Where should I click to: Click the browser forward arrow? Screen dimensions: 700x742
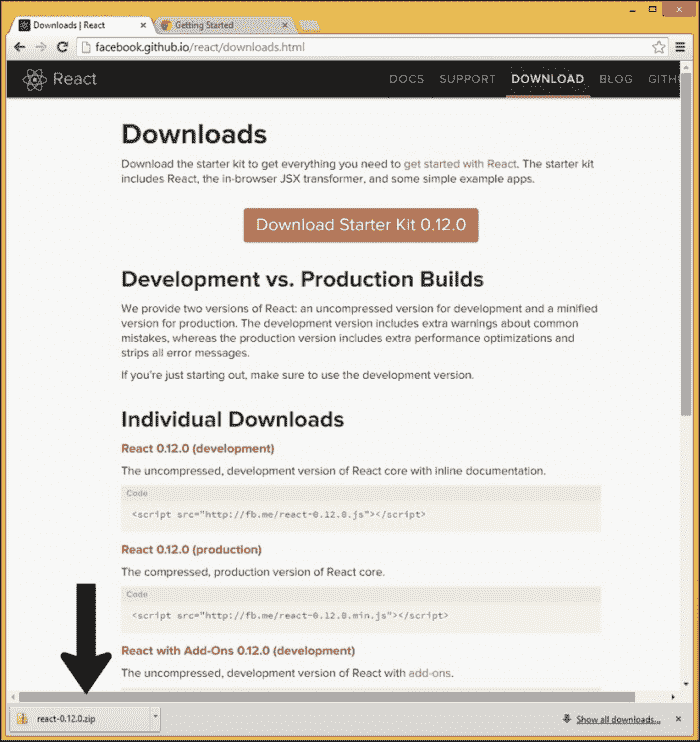click(x=41, y=47)
